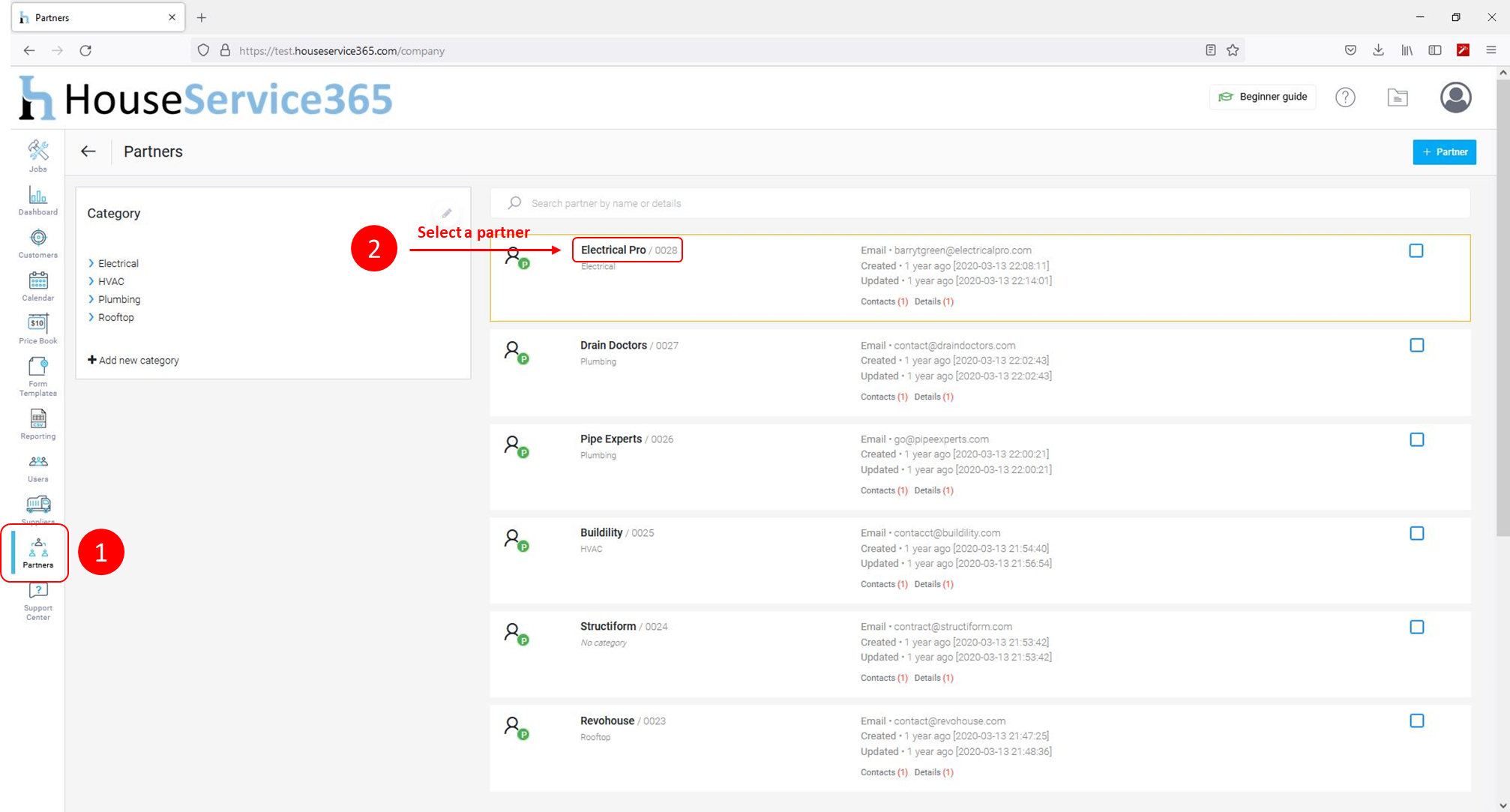Screen dimensions: 1510x812
Task: Open the Drain Doctors partner name
Action: 613,345
